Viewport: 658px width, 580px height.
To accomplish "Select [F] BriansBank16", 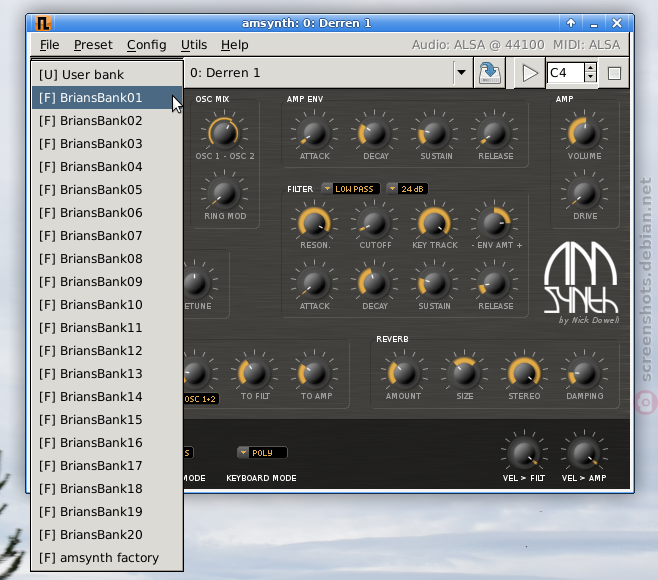I will pyautogui.click(x=107, y=443).
